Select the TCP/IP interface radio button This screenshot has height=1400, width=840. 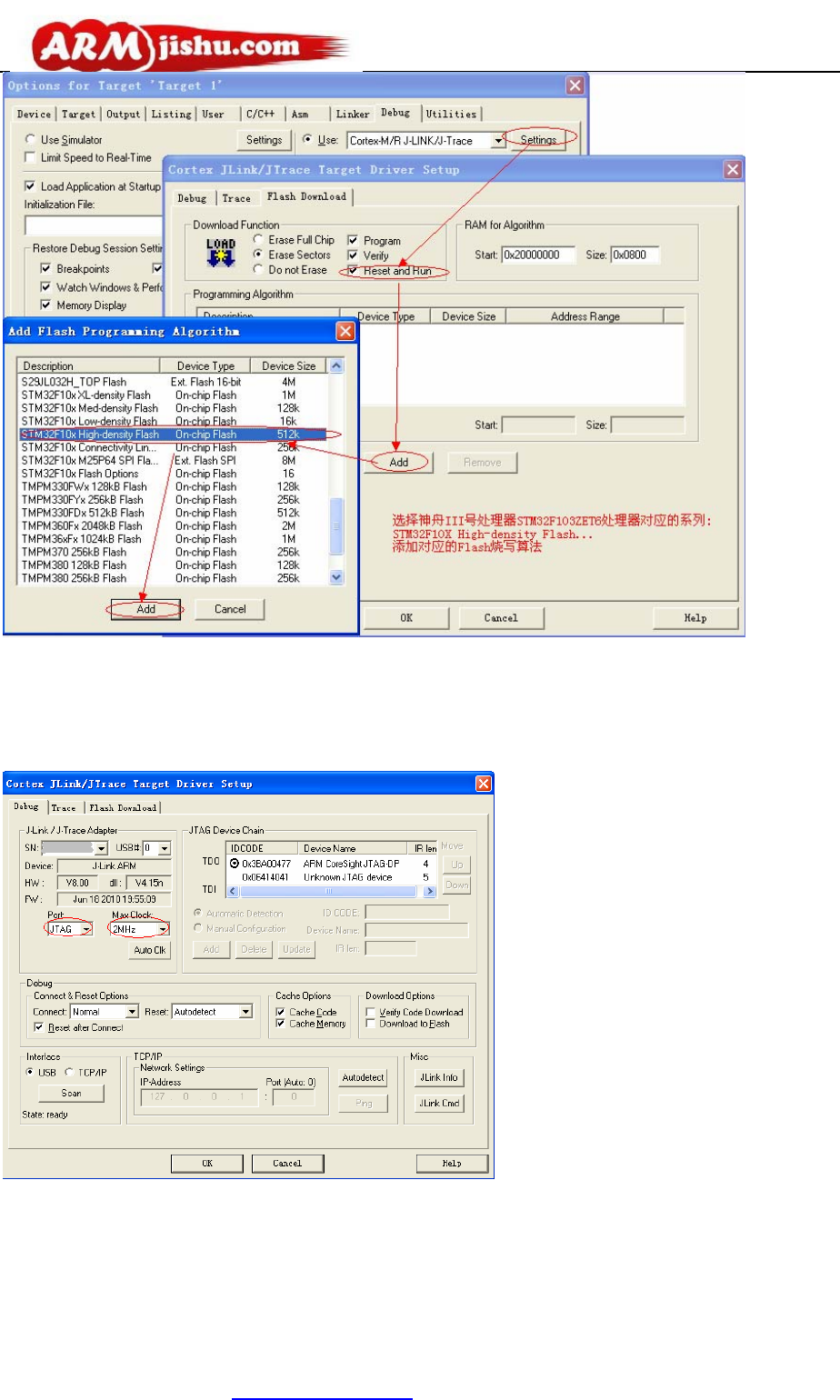click(x=69, y=1073)
